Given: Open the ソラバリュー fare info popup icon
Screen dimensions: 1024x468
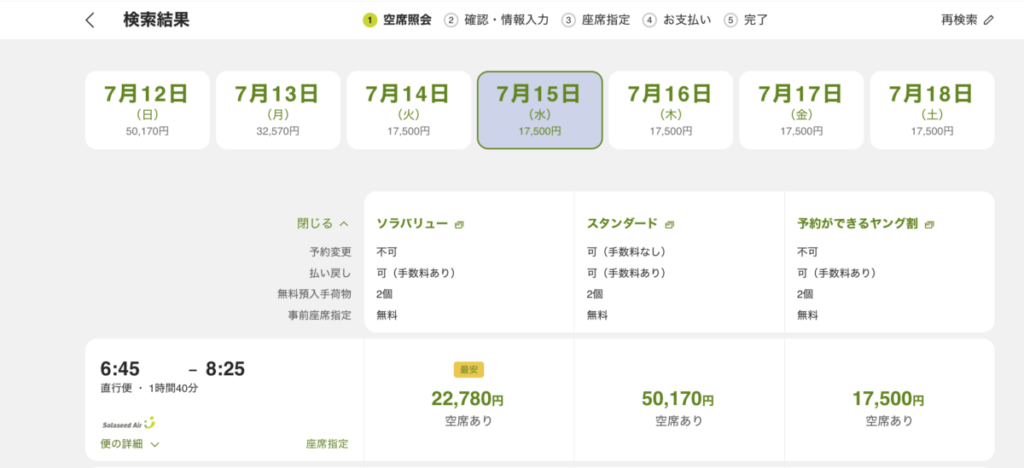Looking at the screenshot, I should [x=460, y=225].
